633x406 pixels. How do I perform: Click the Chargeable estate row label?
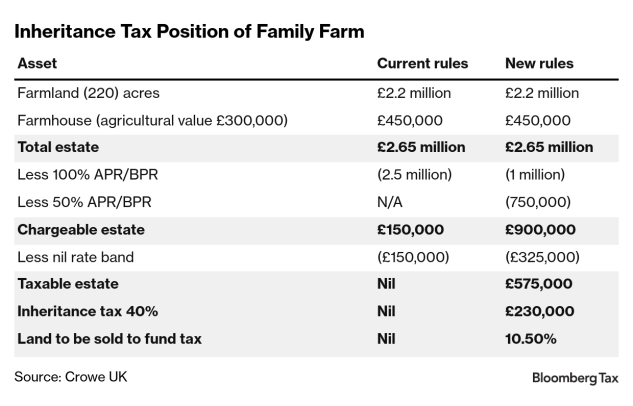click(81, 229)
